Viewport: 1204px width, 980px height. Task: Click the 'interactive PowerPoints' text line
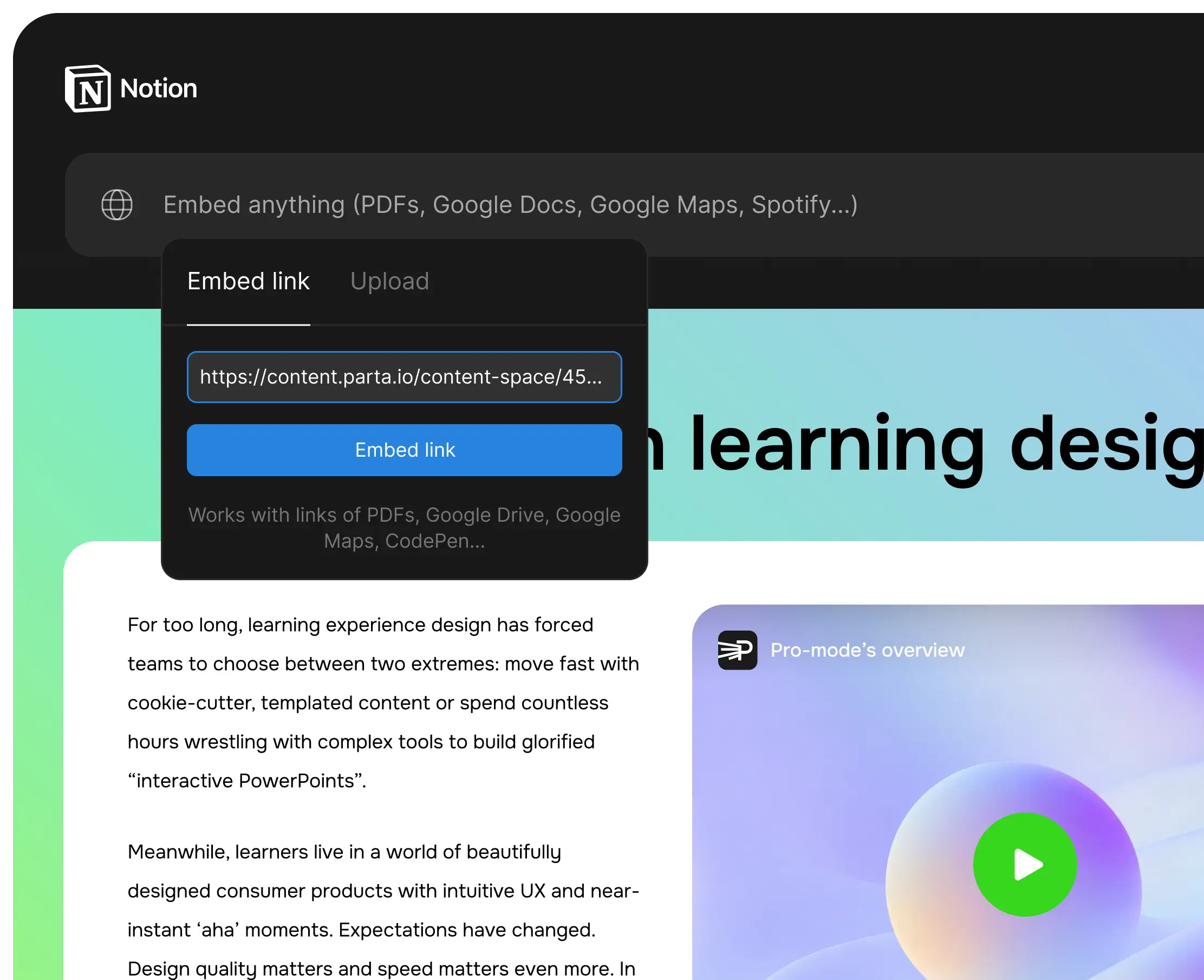(246, 781)
